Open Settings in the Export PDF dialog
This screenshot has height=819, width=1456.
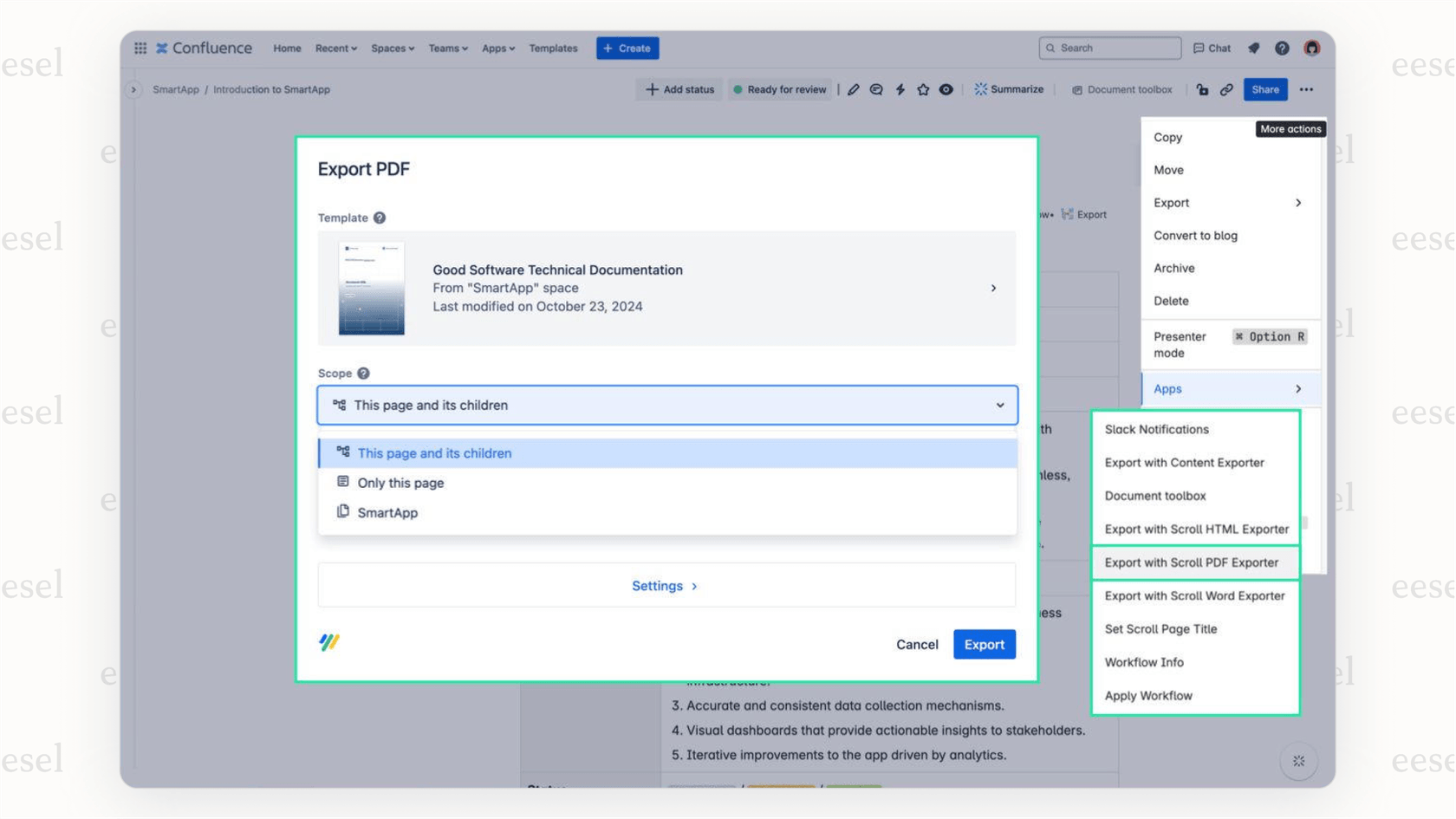pos(664,585)
